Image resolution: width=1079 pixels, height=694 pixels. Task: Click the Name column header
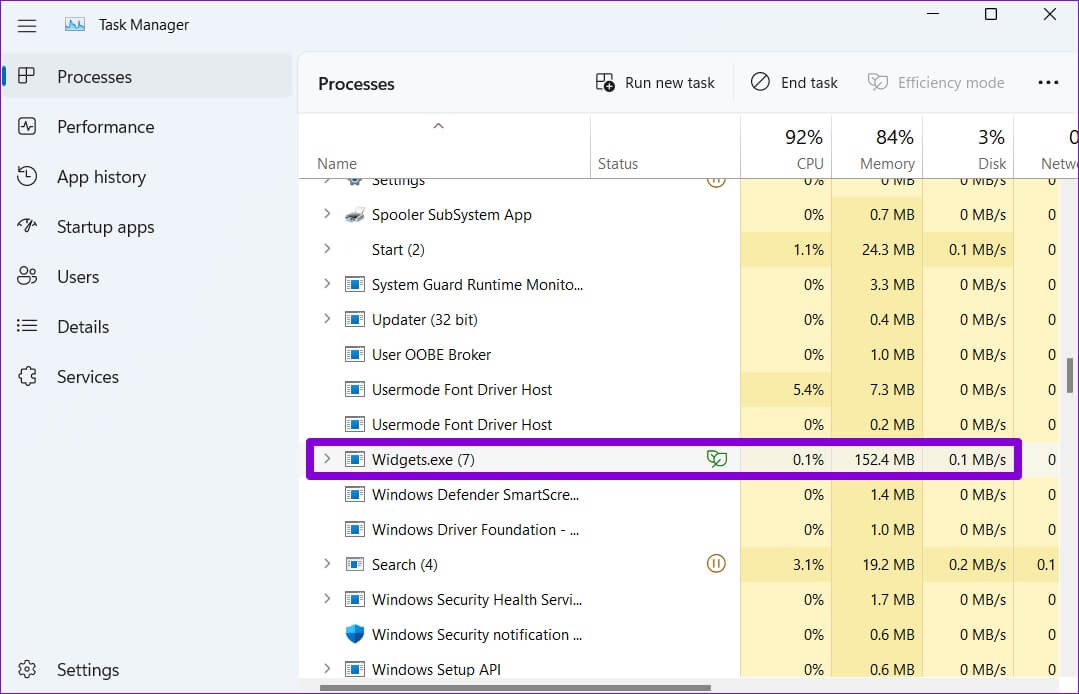[445, 147]
